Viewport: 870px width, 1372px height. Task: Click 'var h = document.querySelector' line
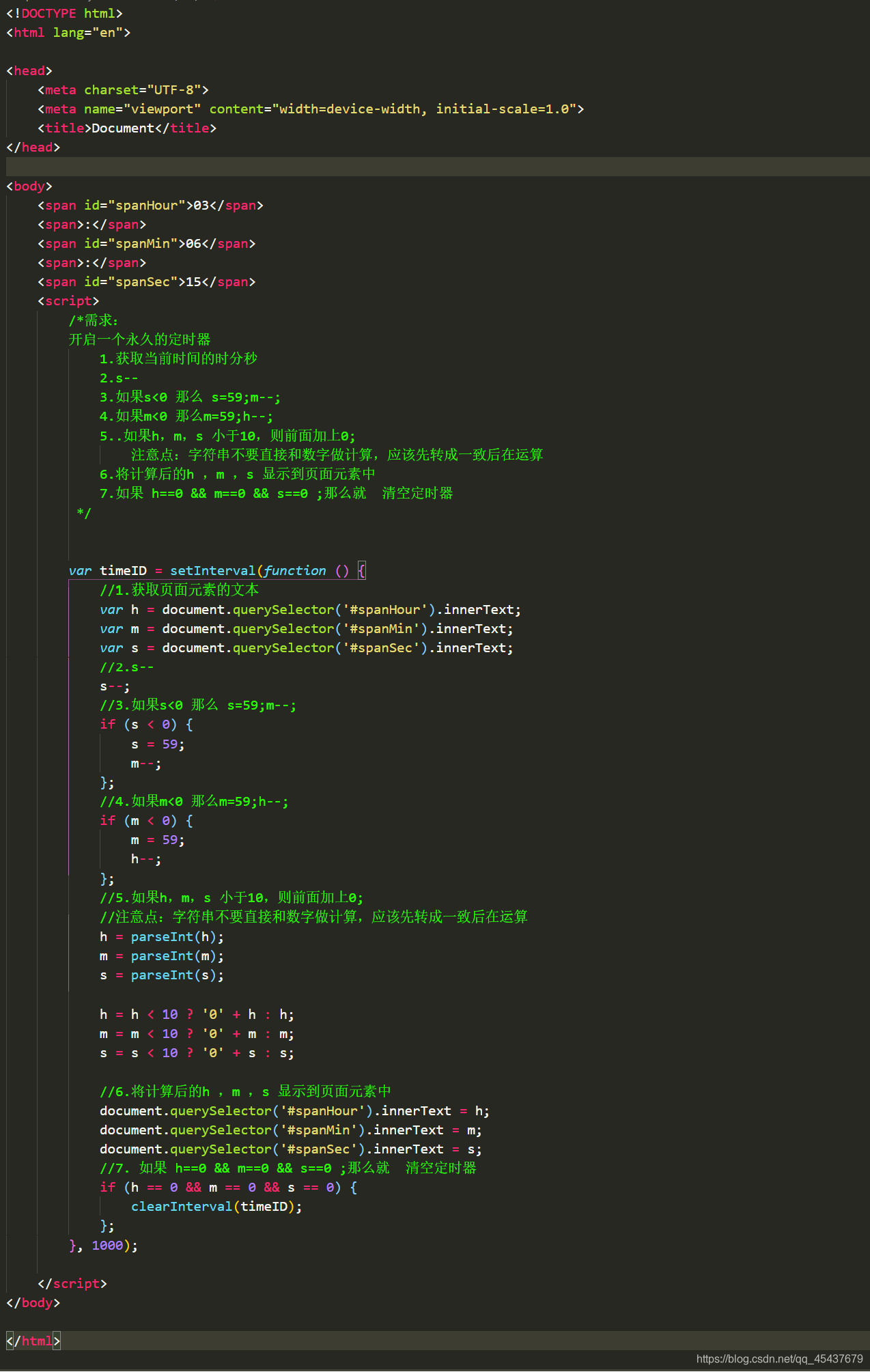[x=311, y=610]
